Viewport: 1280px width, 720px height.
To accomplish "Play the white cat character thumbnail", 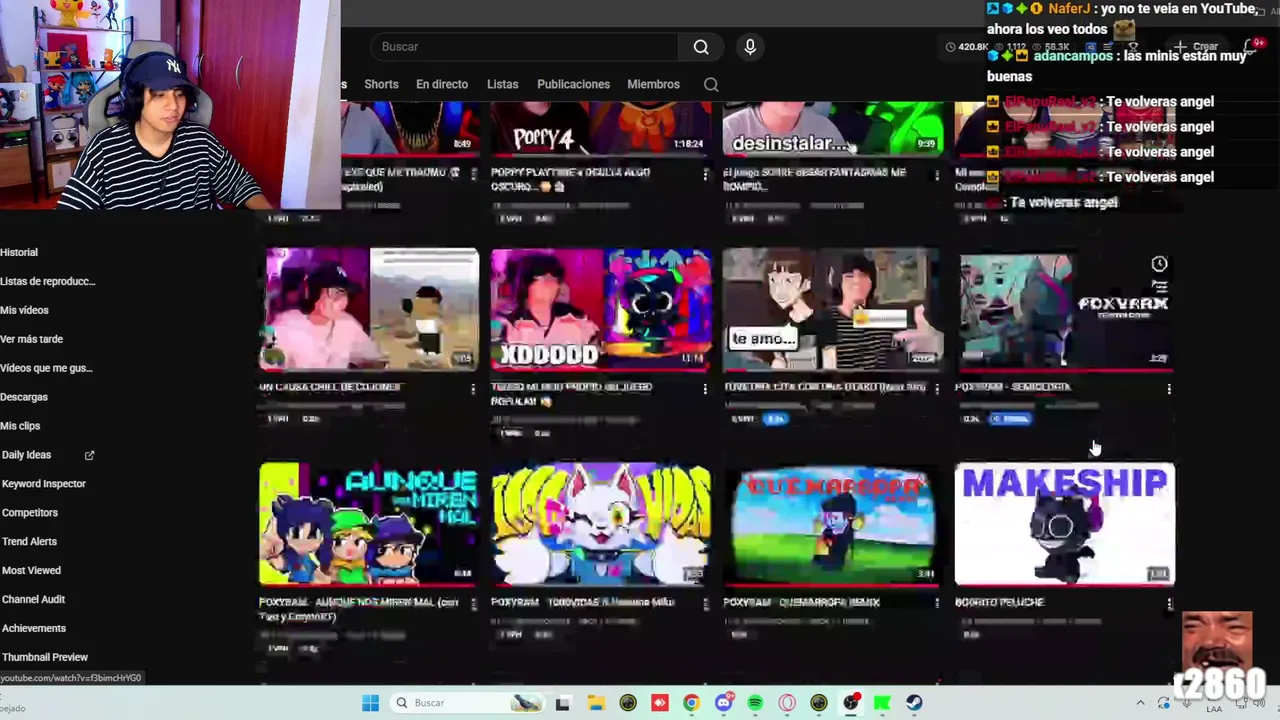I will tap(600, 523).
